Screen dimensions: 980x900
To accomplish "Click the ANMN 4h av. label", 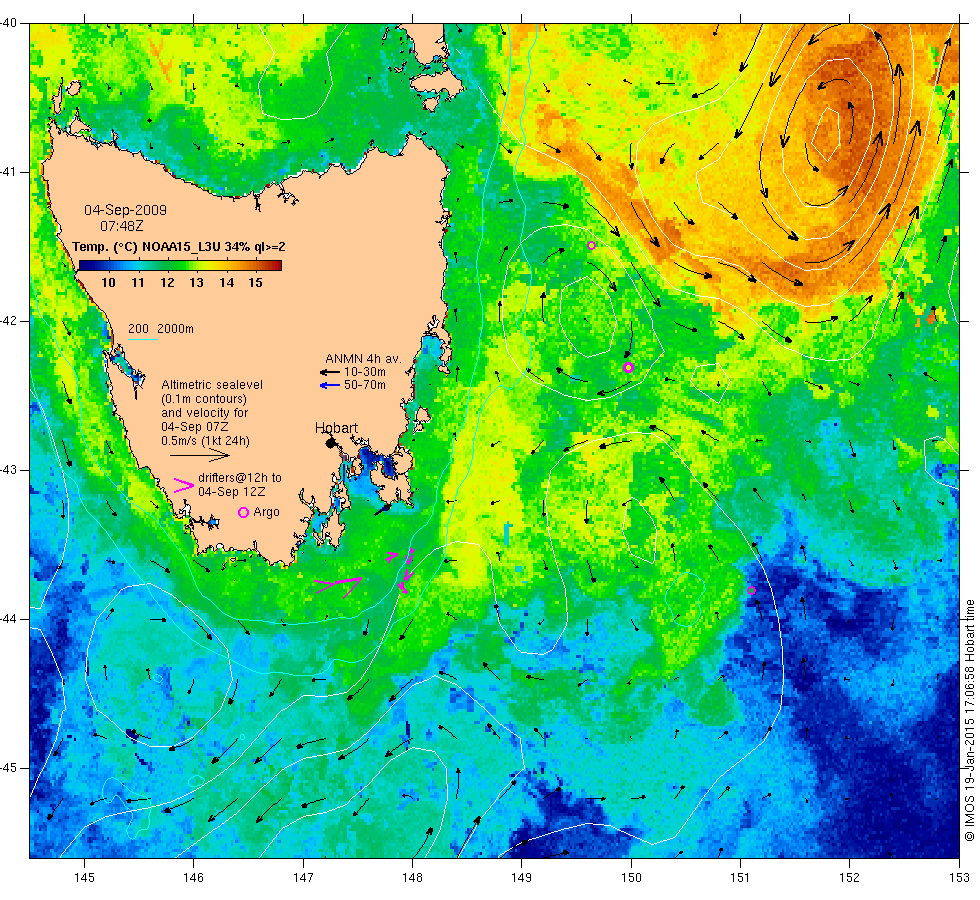I will [363, 359].
